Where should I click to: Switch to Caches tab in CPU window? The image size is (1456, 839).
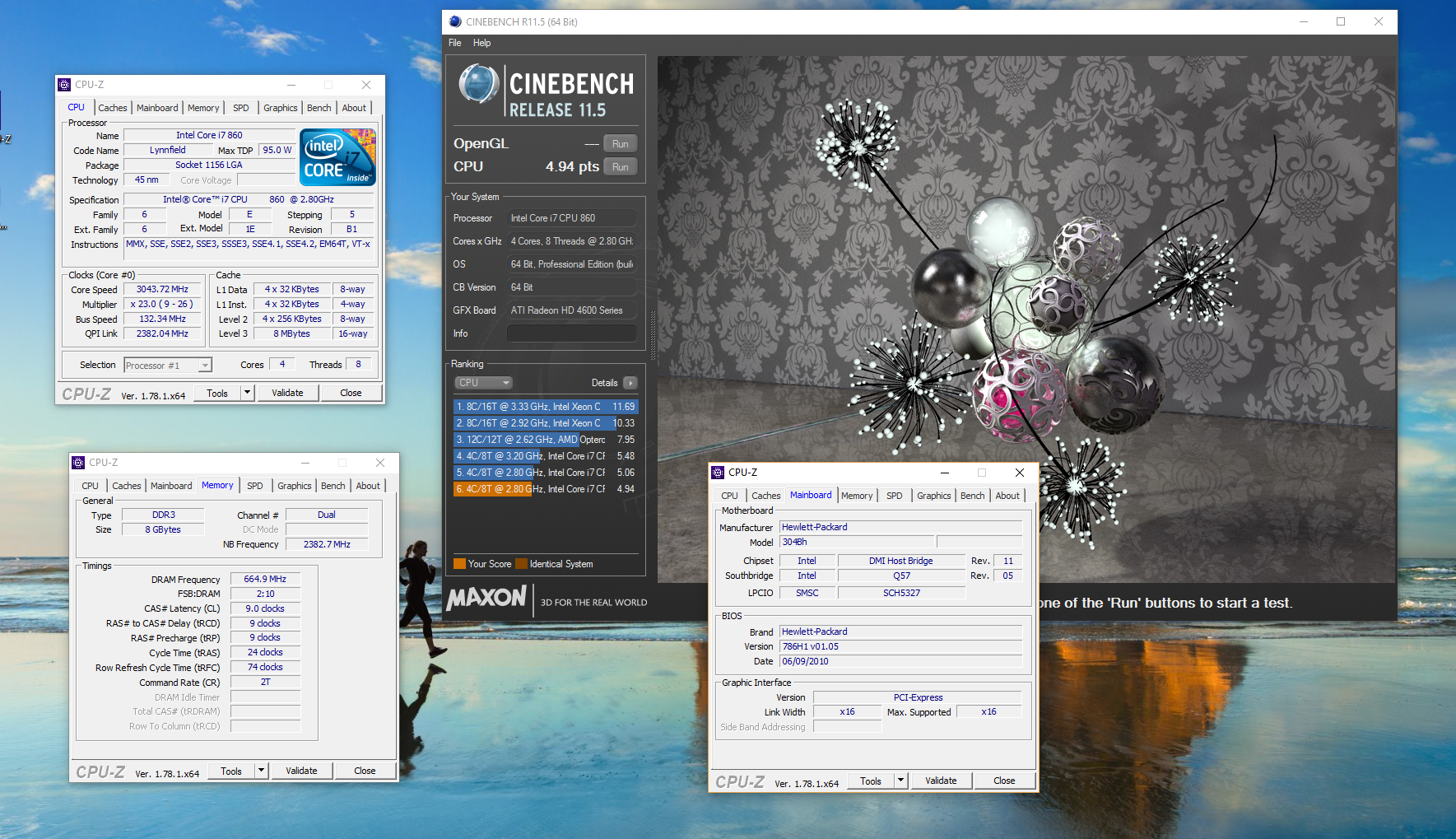point(113,108)
